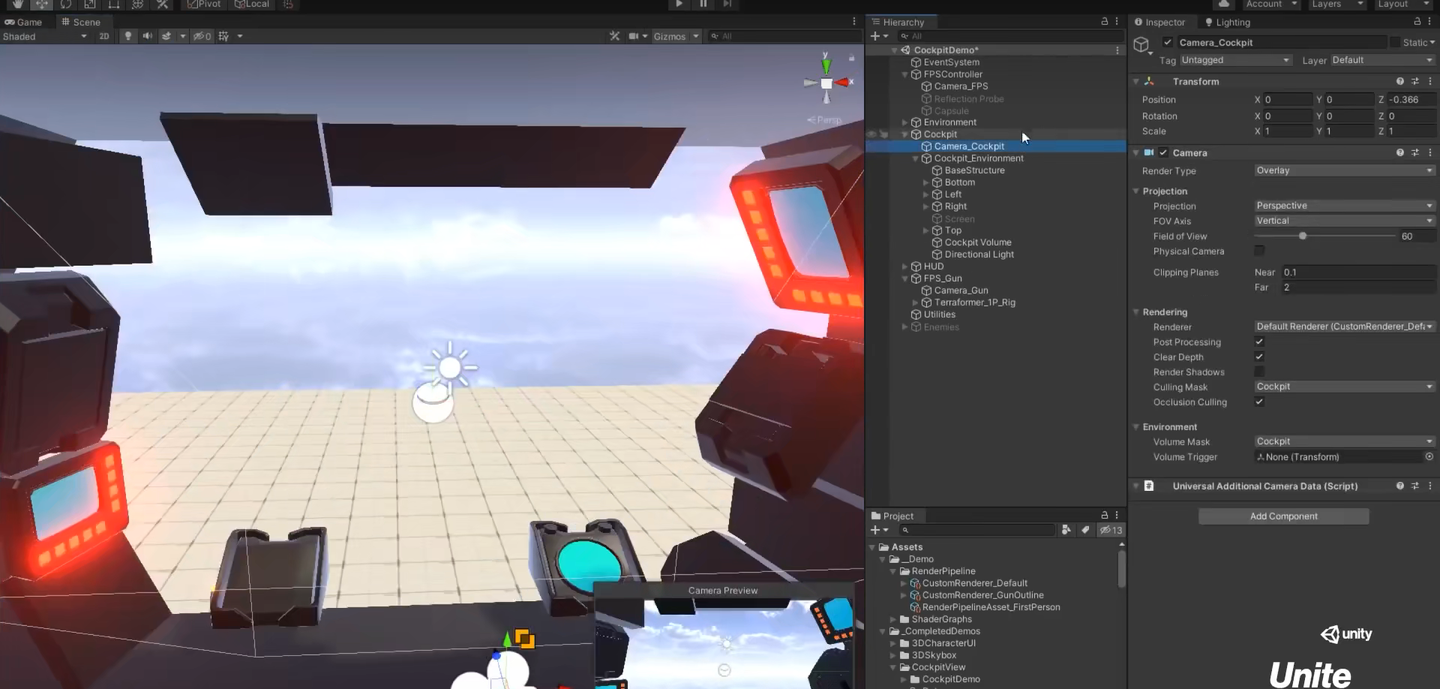
Task: Click the Pause button
Action: coord(703,4)
